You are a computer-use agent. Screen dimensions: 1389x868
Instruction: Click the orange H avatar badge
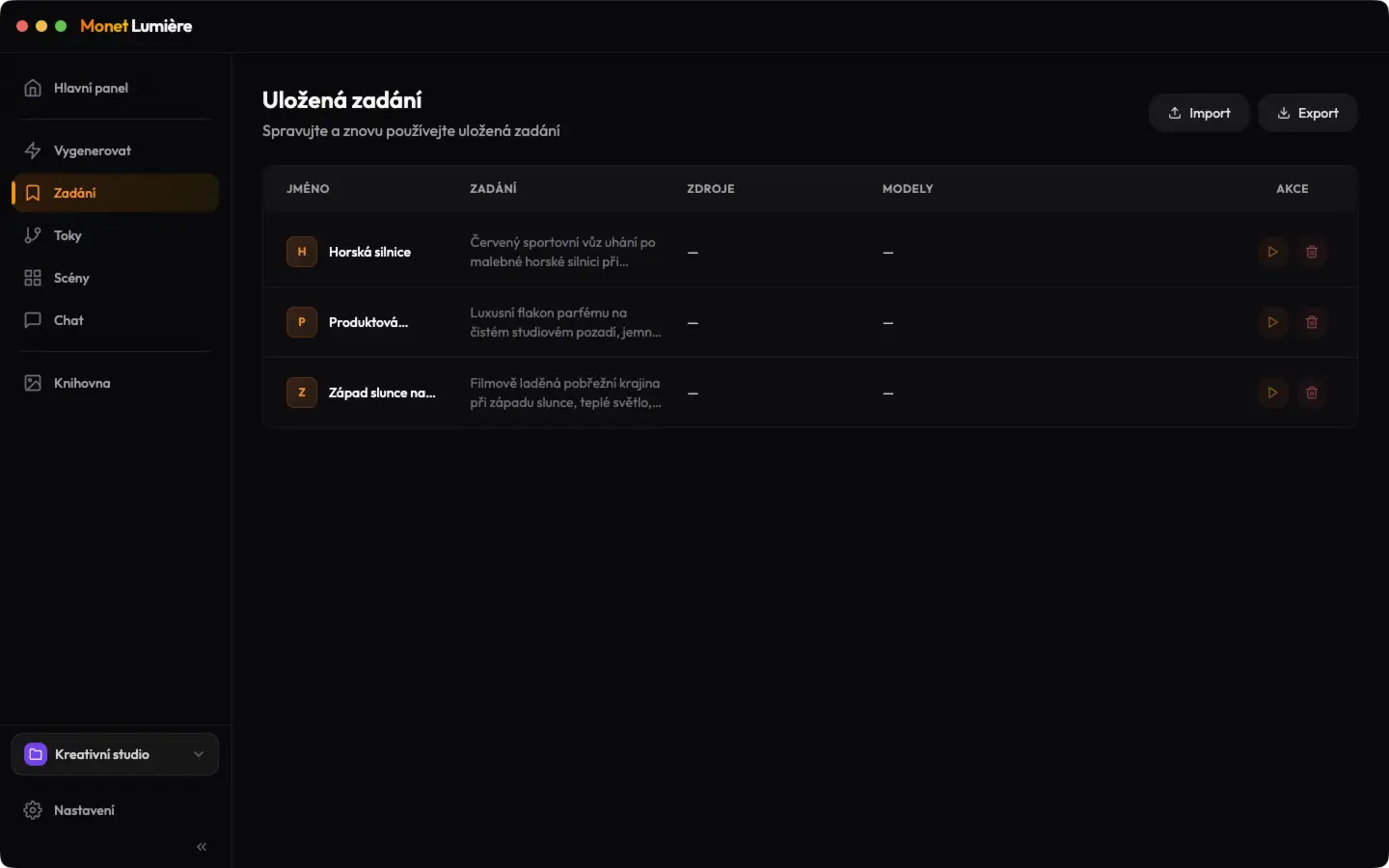tap(302, 252)
